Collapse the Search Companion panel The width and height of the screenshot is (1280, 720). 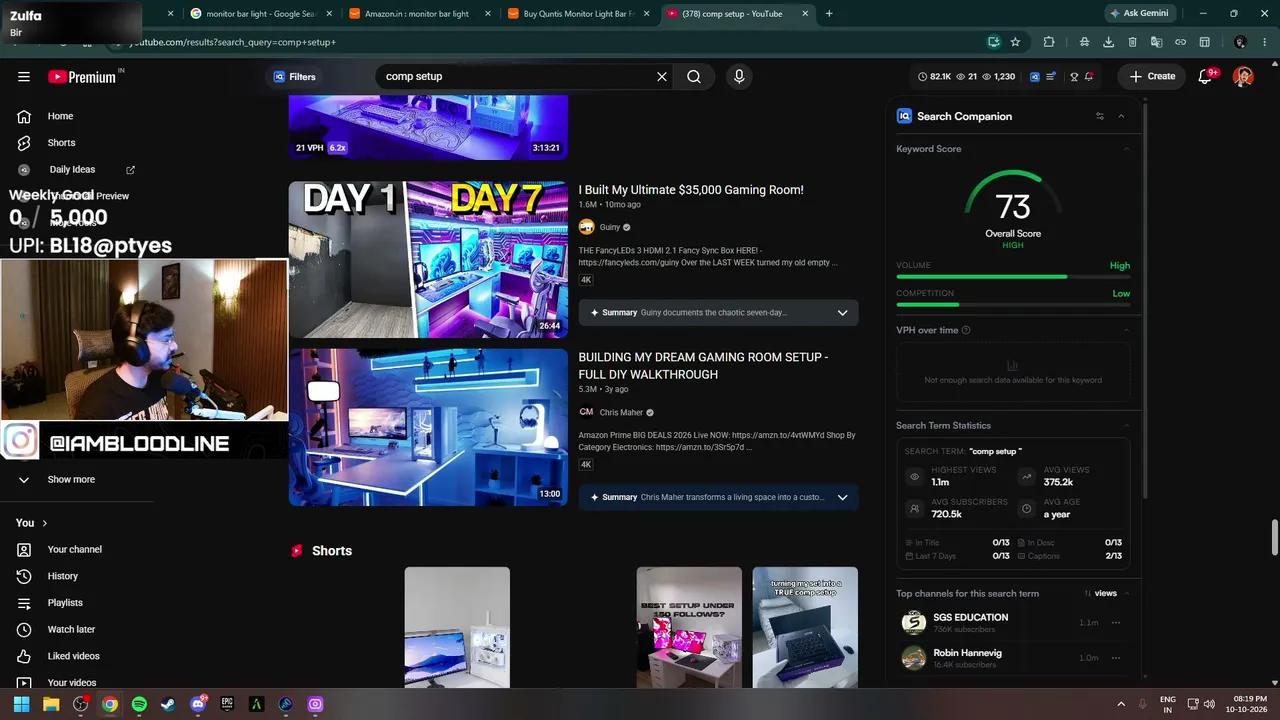pyautogui.click(x=1121, y=116)
